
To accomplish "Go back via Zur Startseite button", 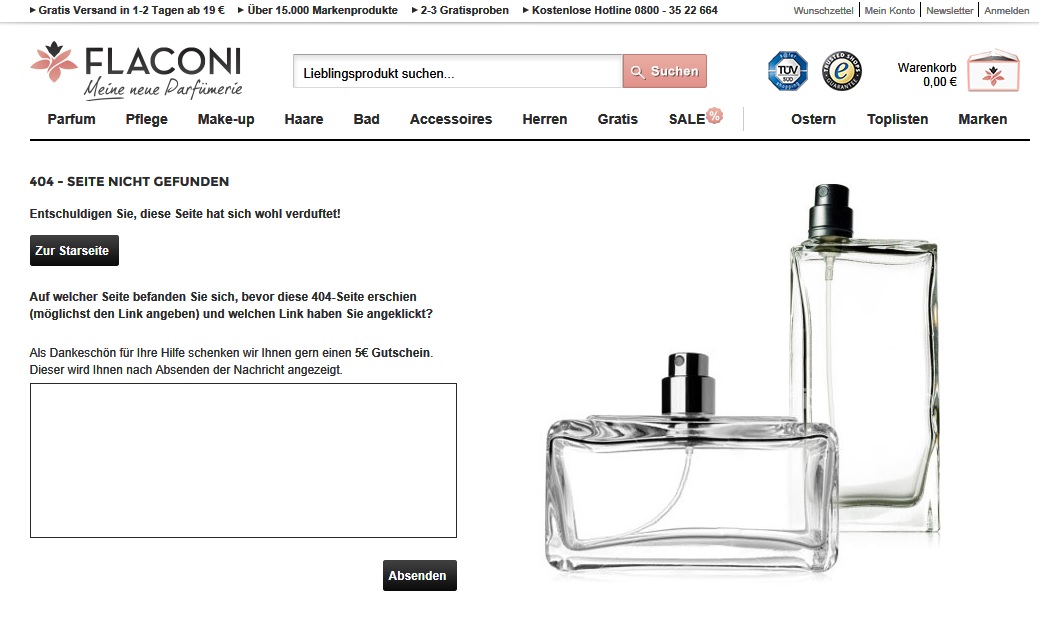I will 74,251.
